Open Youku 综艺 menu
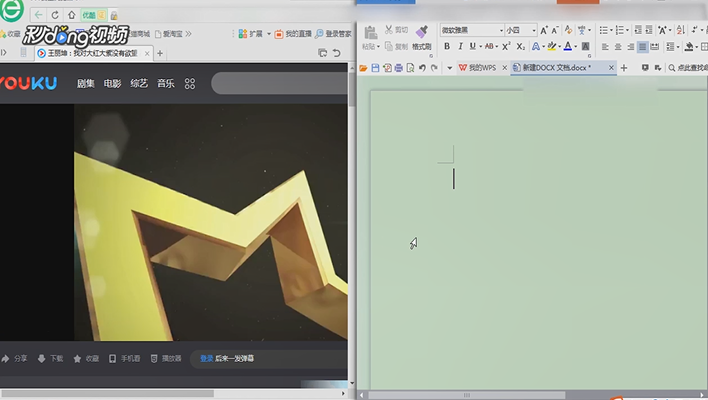The width and height of the screenshot is (708, 400). [x=139, y=84]
